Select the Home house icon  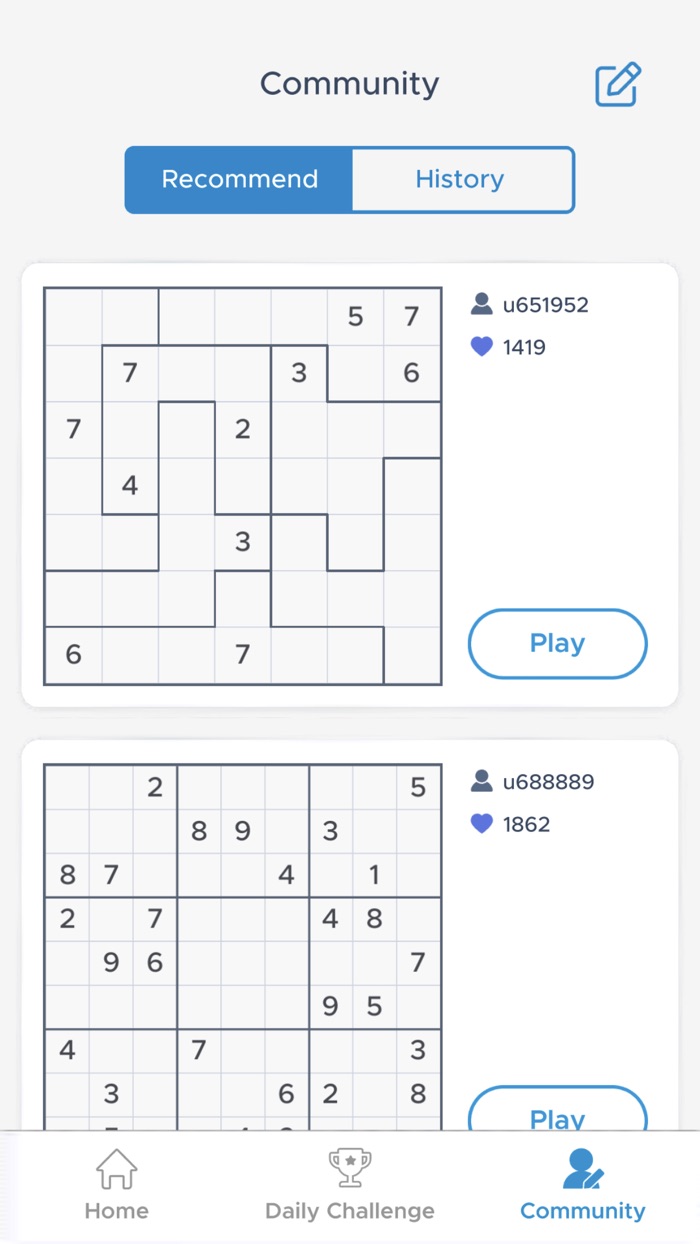click(116, 1167)
